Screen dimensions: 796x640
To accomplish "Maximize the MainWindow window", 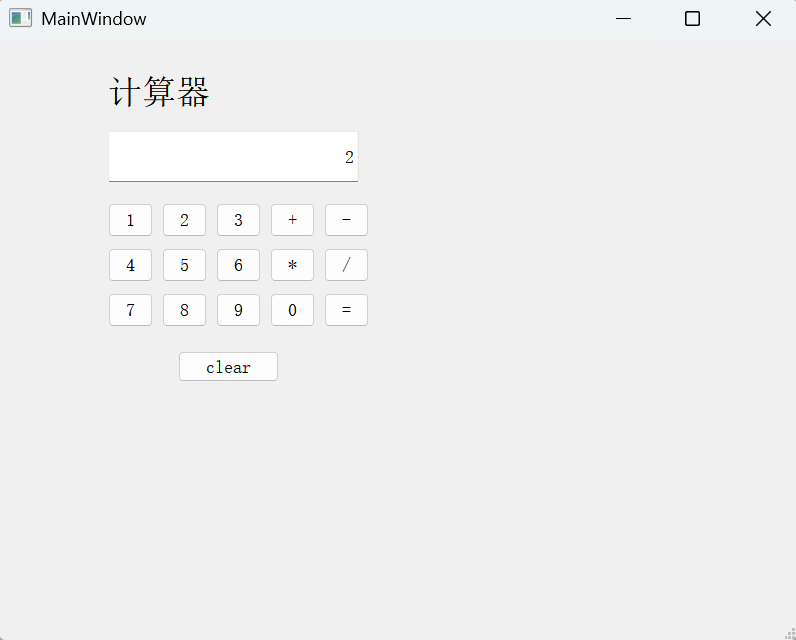I will click(x=692, y=19).
